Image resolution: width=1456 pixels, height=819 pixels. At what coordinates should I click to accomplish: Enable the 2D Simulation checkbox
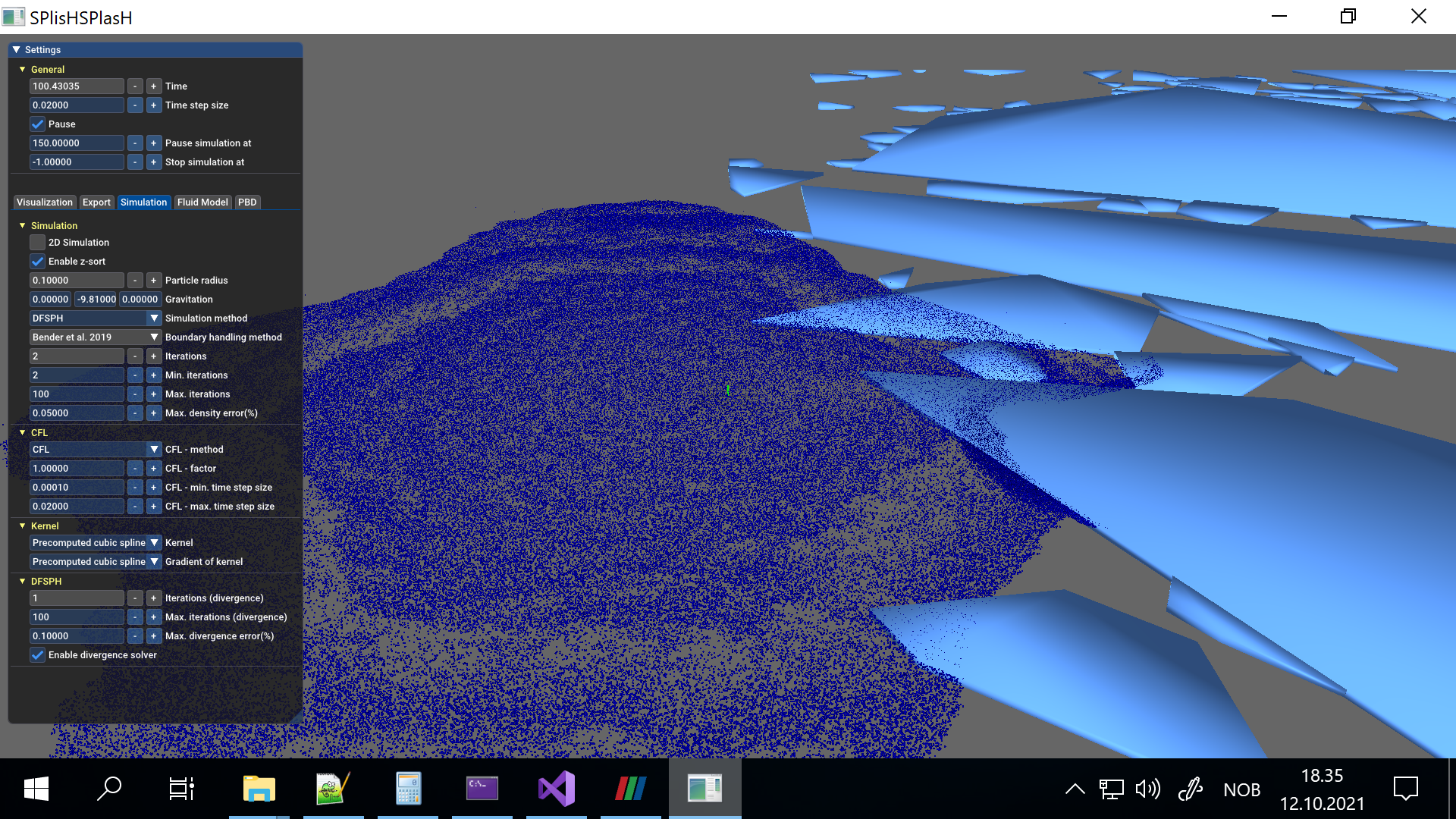tap(37, 242)
